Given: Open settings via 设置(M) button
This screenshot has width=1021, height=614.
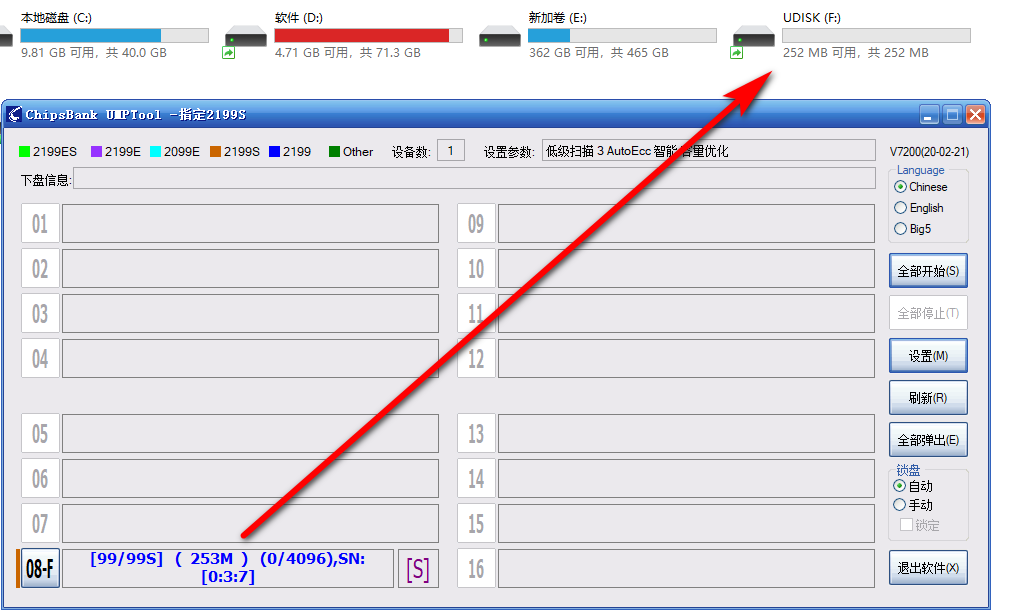Looking at the screenshot, I should [x=928, y=356].
